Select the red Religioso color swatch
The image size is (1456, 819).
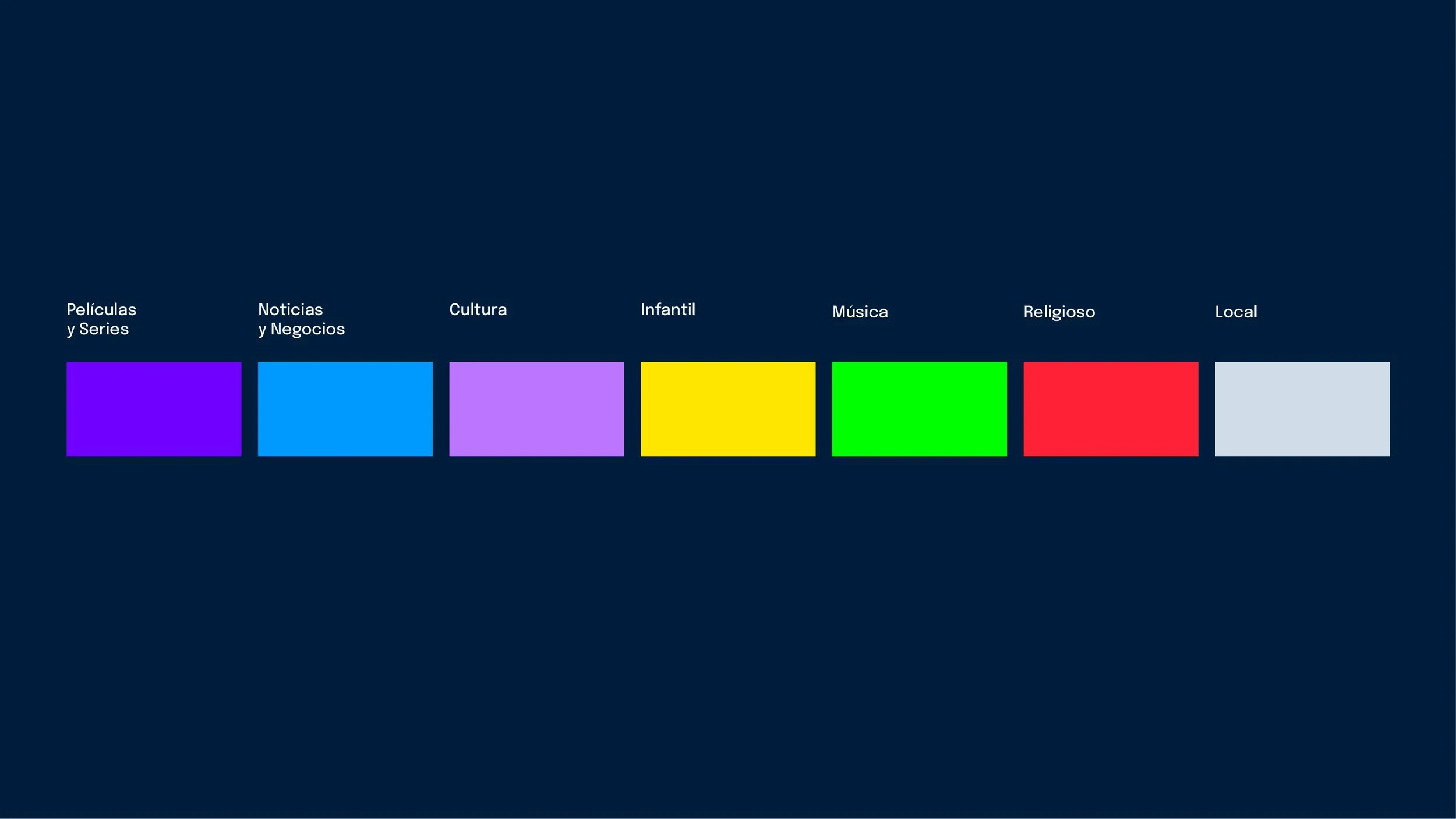[1111, 409]
